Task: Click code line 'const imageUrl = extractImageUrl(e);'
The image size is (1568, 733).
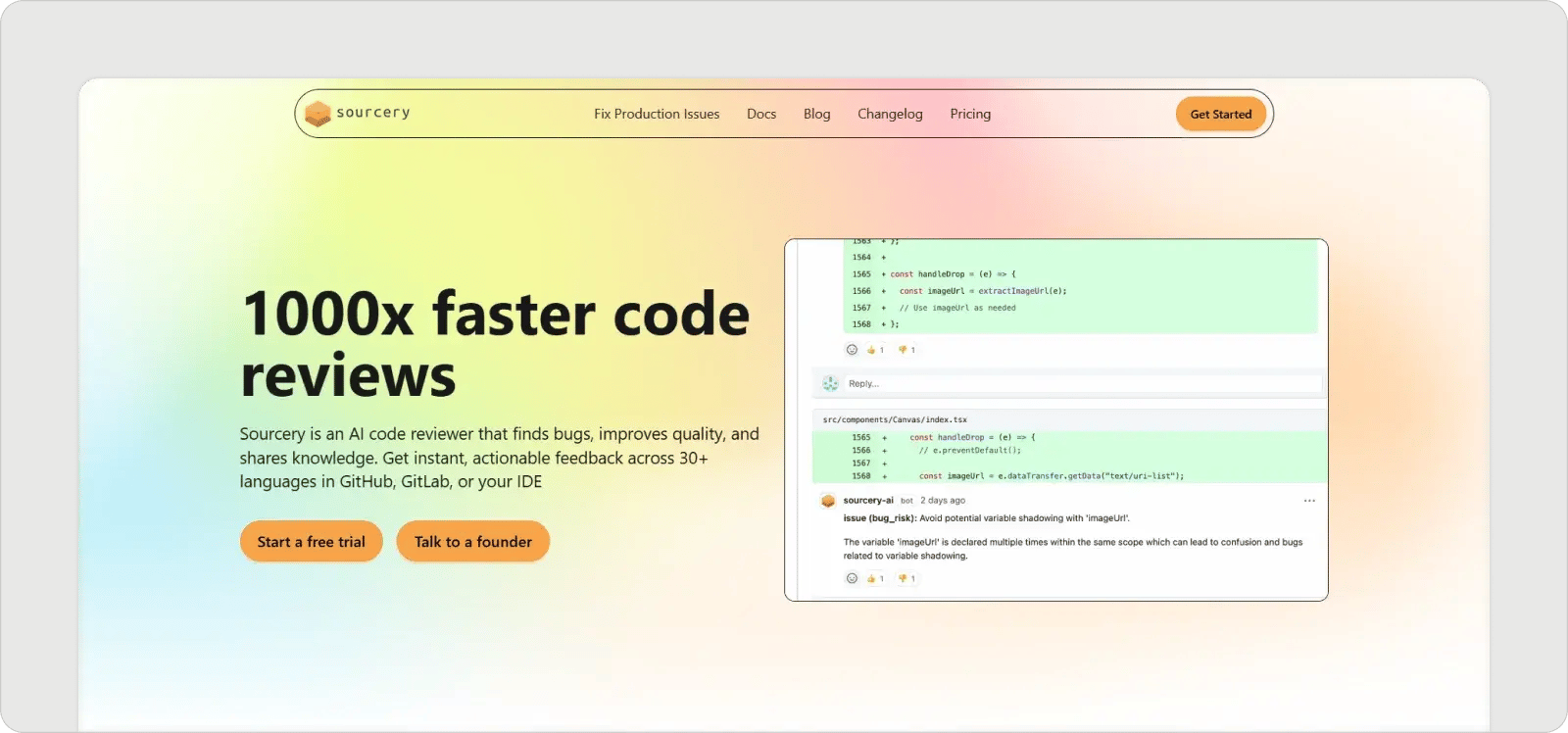Action: tap(983, 291)
